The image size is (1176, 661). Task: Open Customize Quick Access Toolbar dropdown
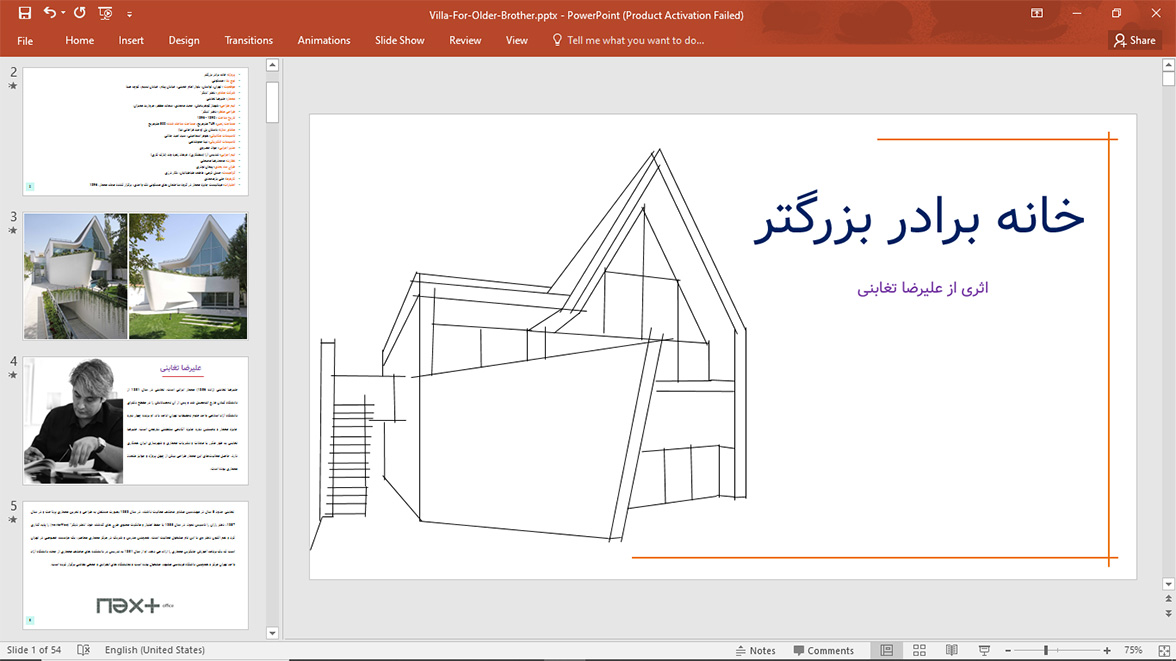[129, 14]
